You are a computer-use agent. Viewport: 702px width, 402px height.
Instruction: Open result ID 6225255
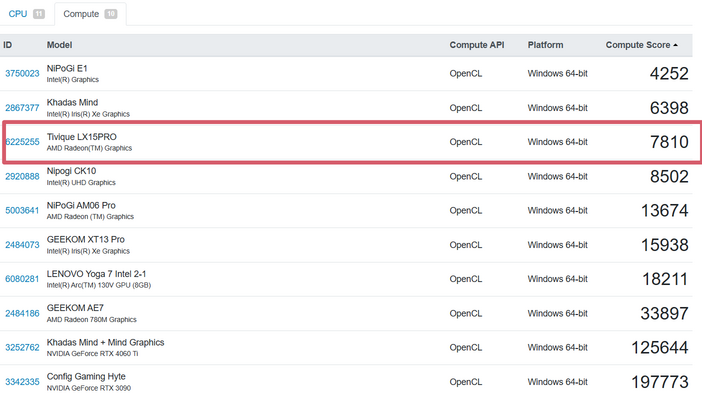point(22,142)
